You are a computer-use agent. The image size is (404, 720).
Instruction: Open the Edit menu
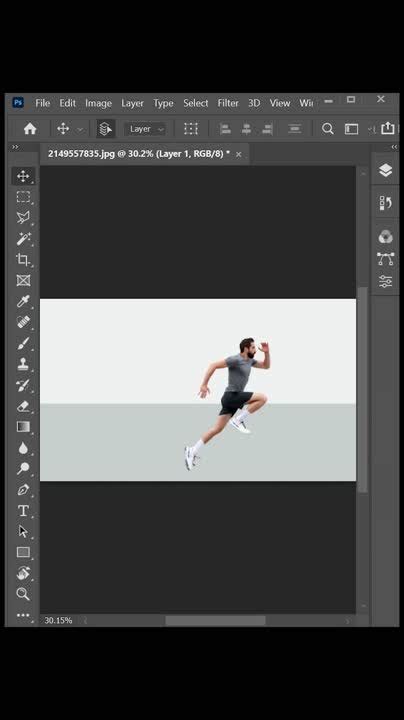click(67, 103)
